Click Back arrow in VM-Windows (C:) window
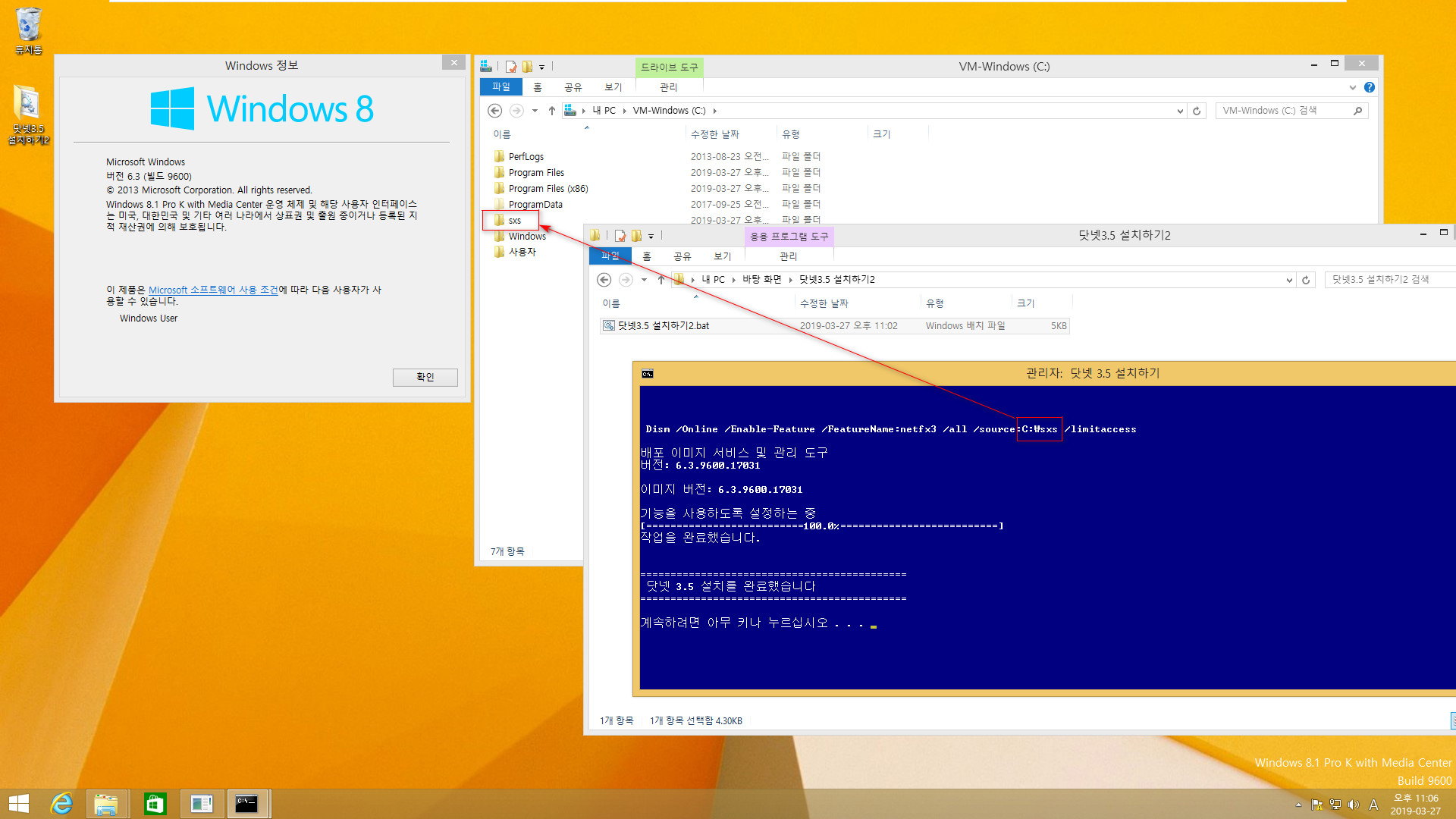 495,111
